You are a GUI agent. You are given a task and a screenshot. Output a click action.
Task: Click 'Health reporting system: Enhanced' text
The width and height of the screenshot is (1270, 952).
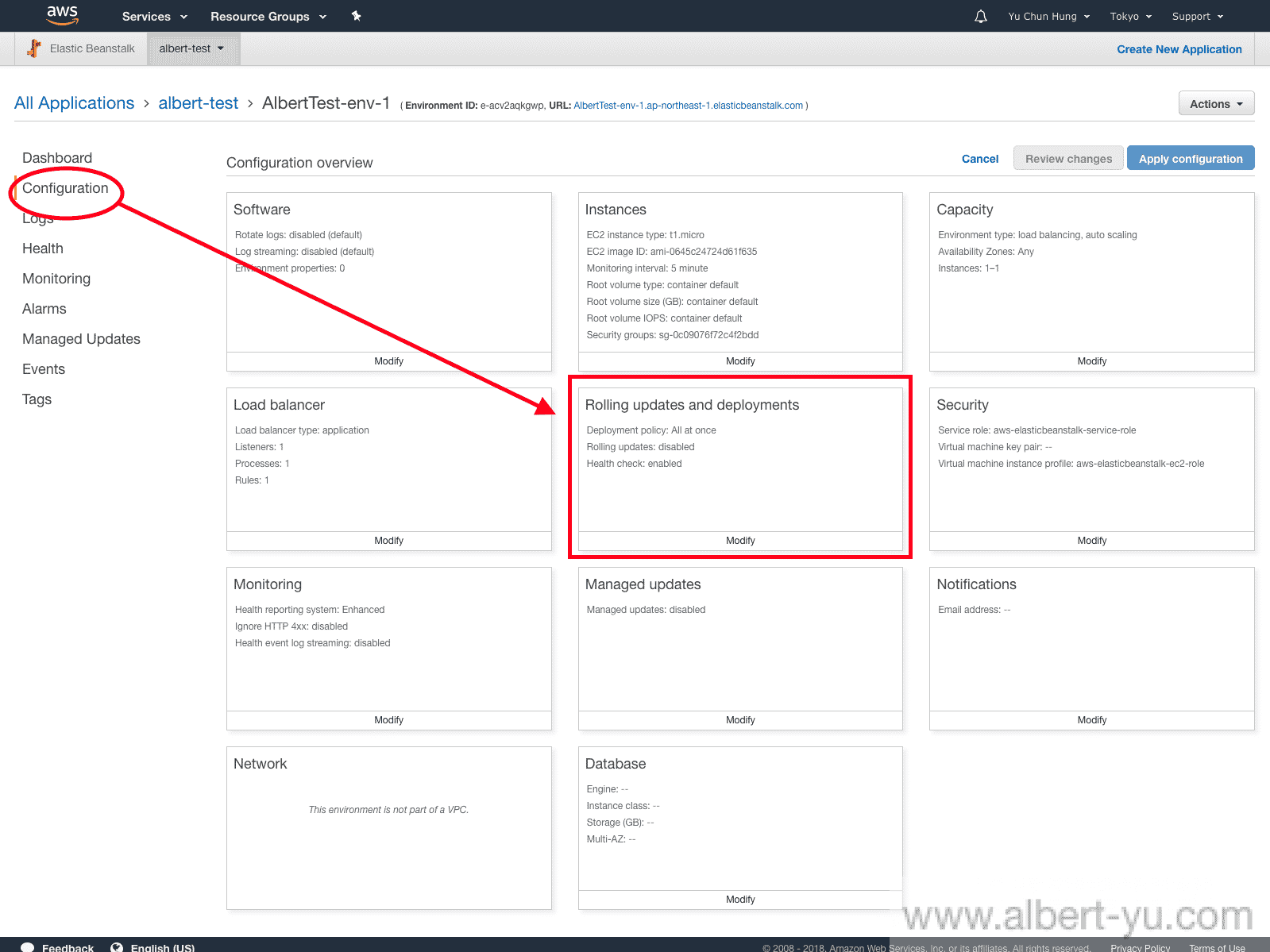[310, 610]
